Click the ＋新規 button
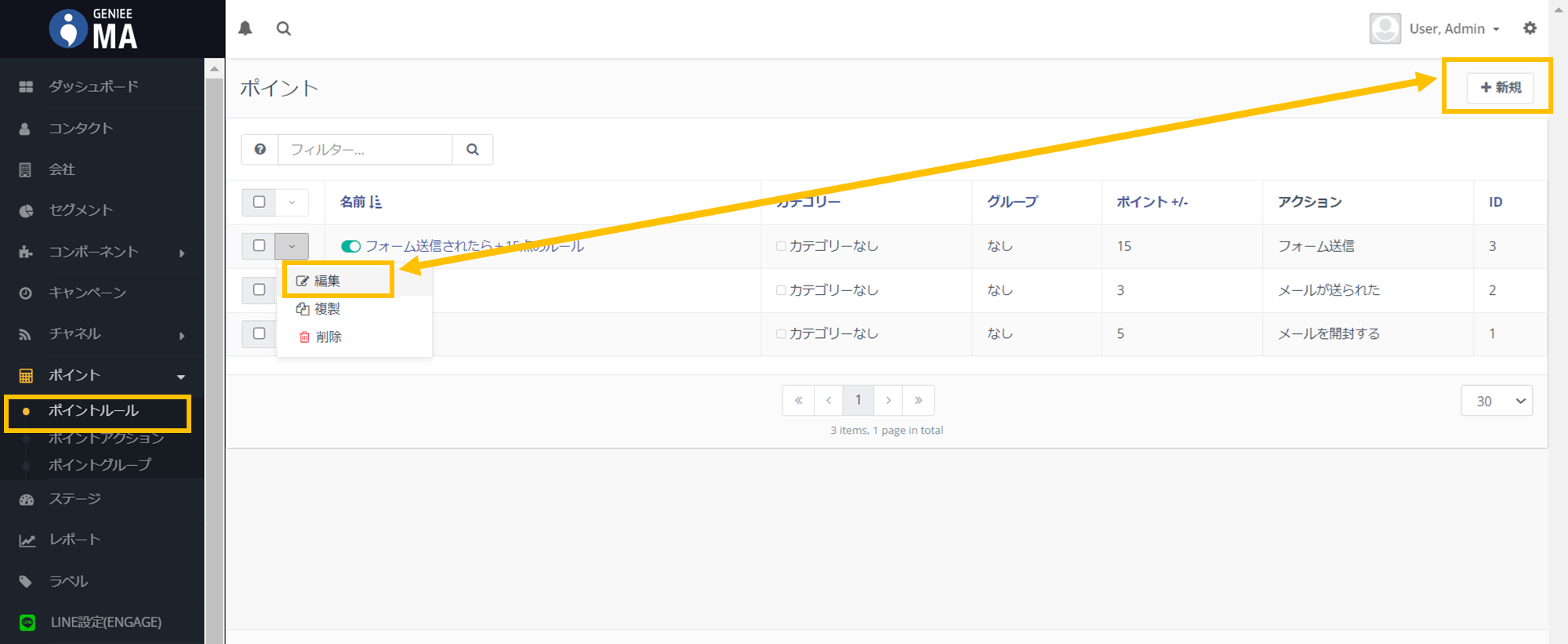The image size is (1568, 644). pos(1500,87)
